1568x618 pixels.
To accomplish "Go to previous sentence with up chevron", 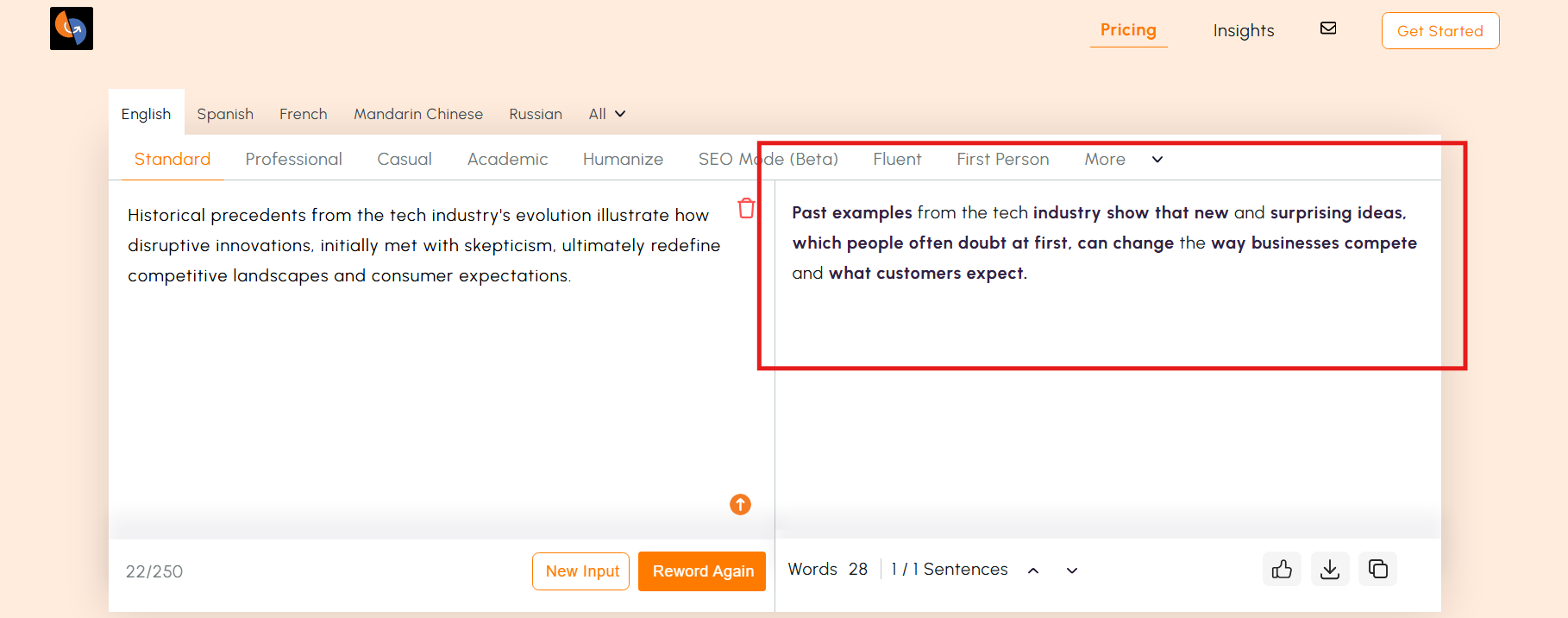I will click(x=1033, y=571).
